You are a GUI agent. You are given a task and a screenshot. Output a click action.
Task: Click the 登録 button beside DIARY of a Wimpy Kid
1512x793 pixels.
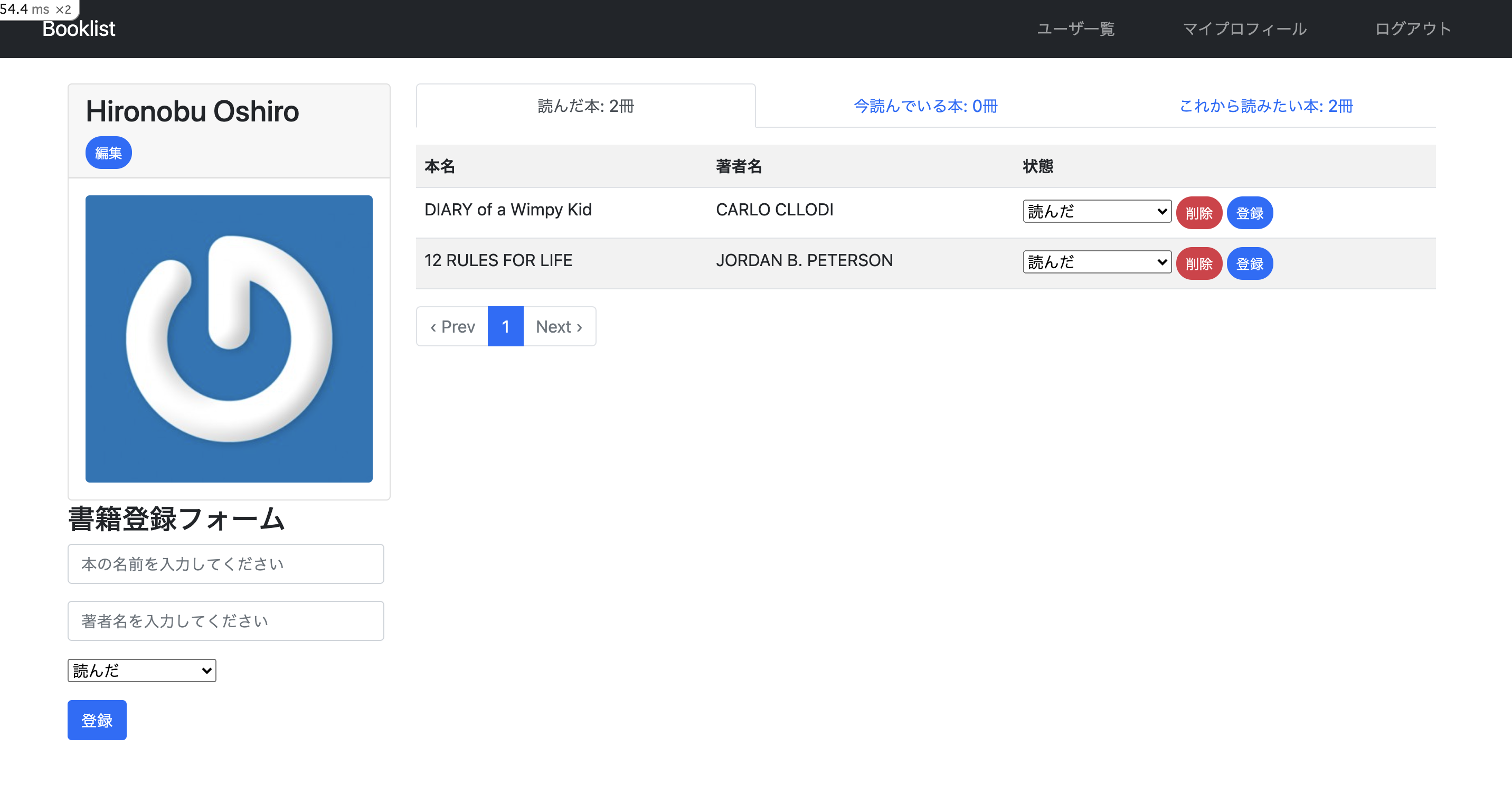(x=1250, y=212)
